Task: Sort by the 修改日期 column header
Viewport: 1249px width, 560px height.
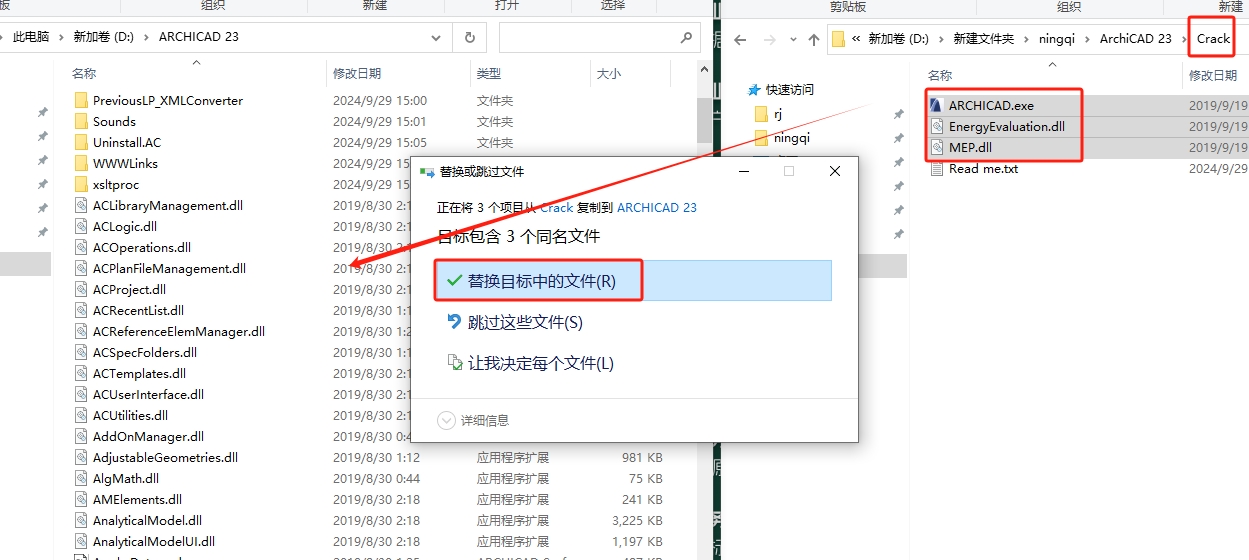Action: point(358,74)
